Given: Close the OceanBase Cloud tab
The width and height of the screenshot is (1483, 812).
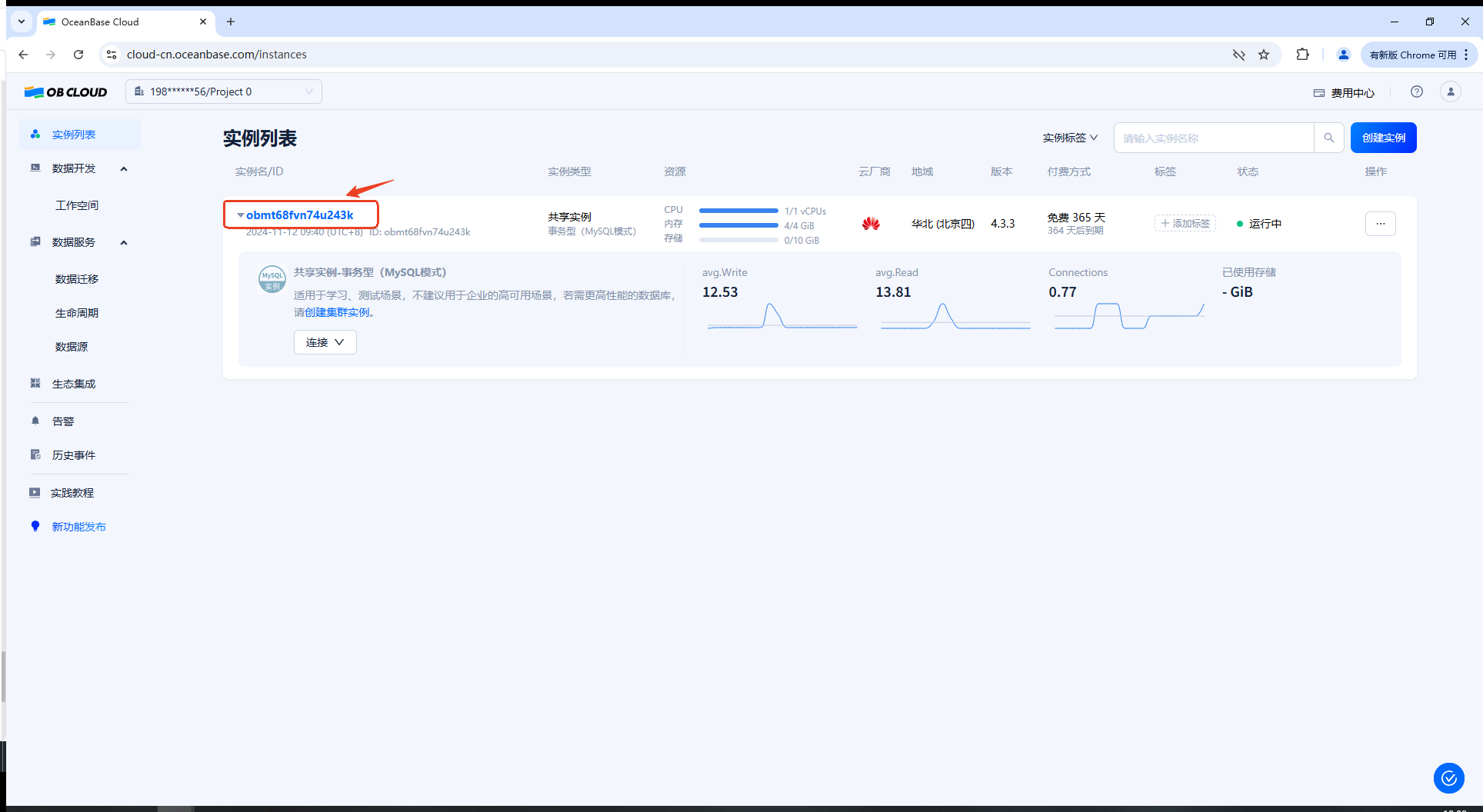Looking at the screenshot, I should tap(203, 22).
